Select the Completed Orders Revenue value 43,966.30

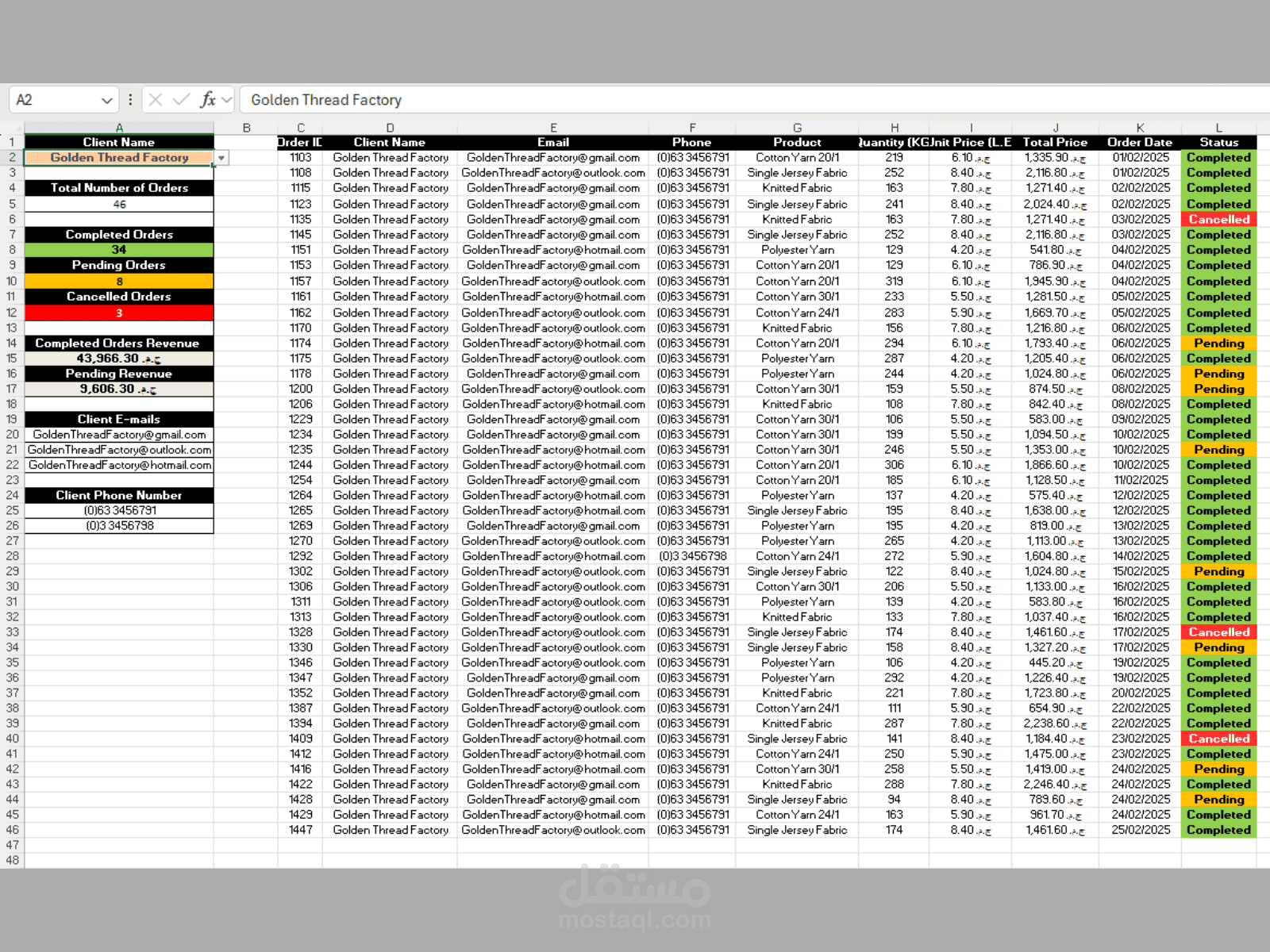119,359
